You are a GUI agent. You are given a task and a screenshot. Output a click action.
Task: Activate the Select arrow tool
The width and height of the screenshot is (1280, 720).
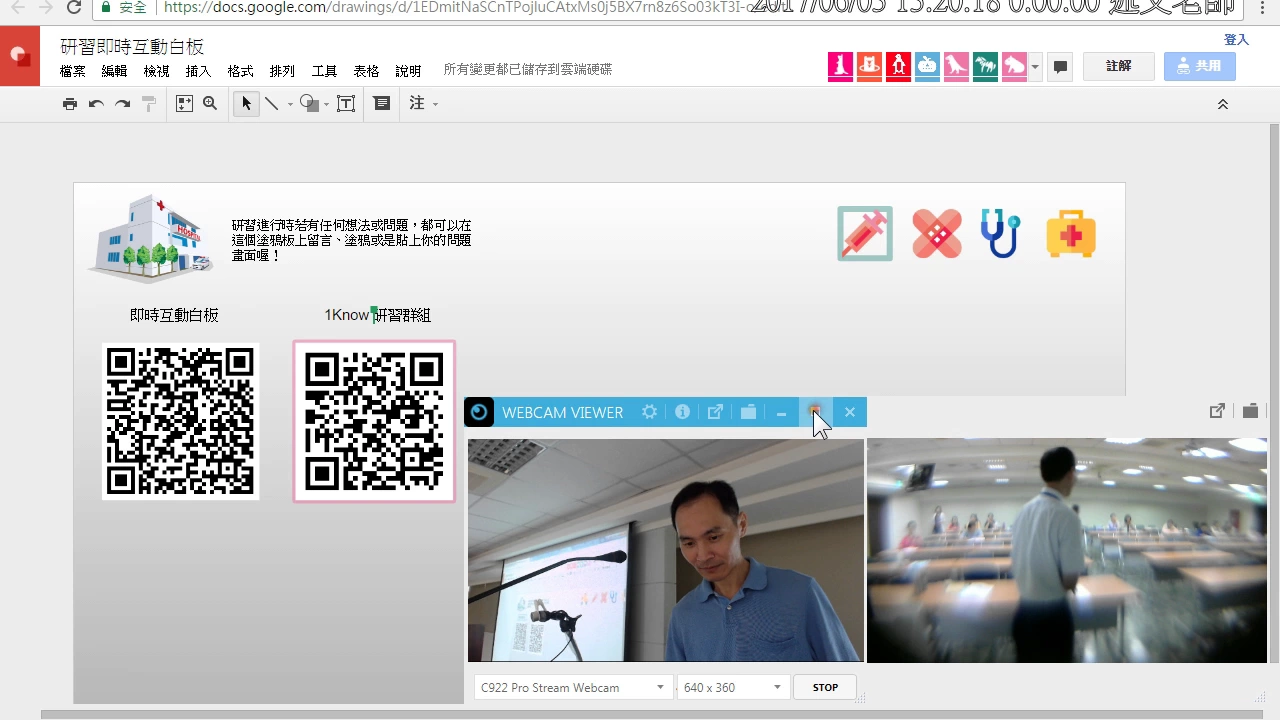click(246, 104)
